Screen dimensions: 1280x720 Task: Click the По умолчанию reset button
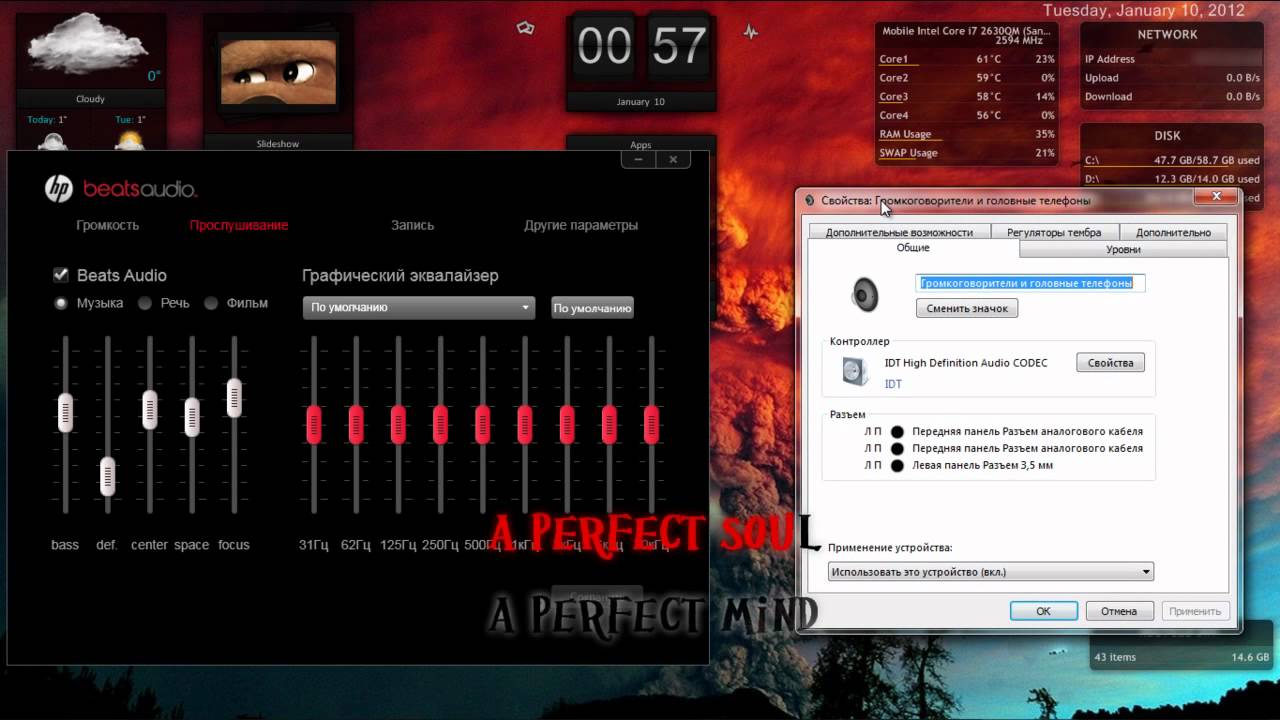point(593,308)
